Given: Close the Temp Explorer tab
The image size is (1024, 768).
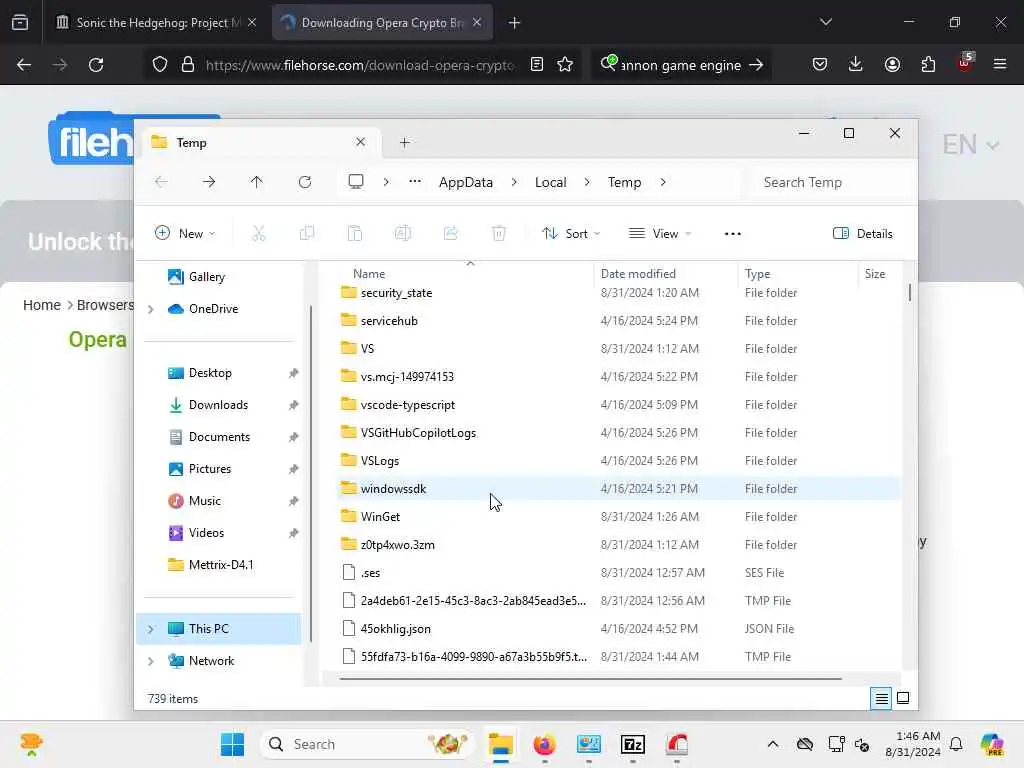Looking at the screenshot, I should pos(360,142).
